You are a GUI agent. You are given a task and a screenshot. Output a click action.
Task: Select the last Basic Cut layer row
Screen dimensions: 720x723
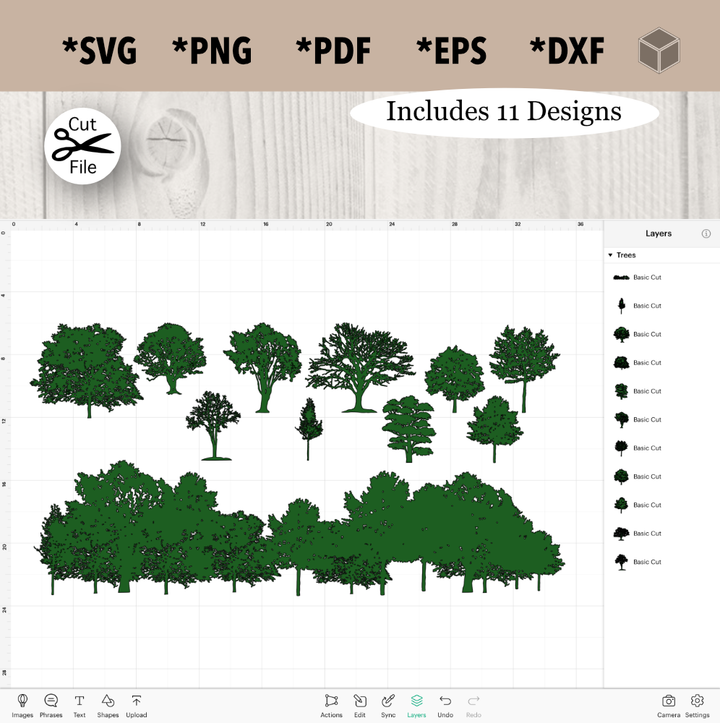[662, 562]
